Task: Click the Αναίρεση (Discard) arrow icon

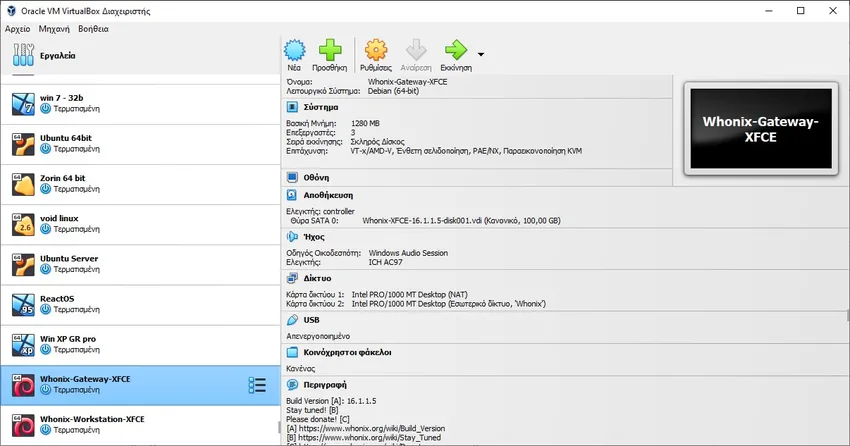Action: click(x=416, y=50)
